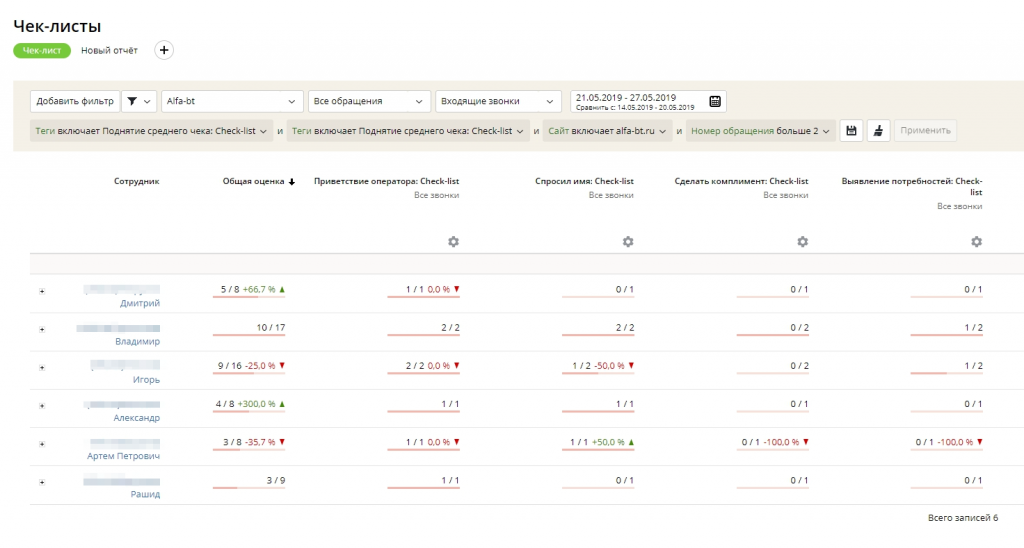Image resolution: width=1024 pixels, height=548 pixels.
Task: Click the clear filters broom icon
Action: tap(878, 131)
